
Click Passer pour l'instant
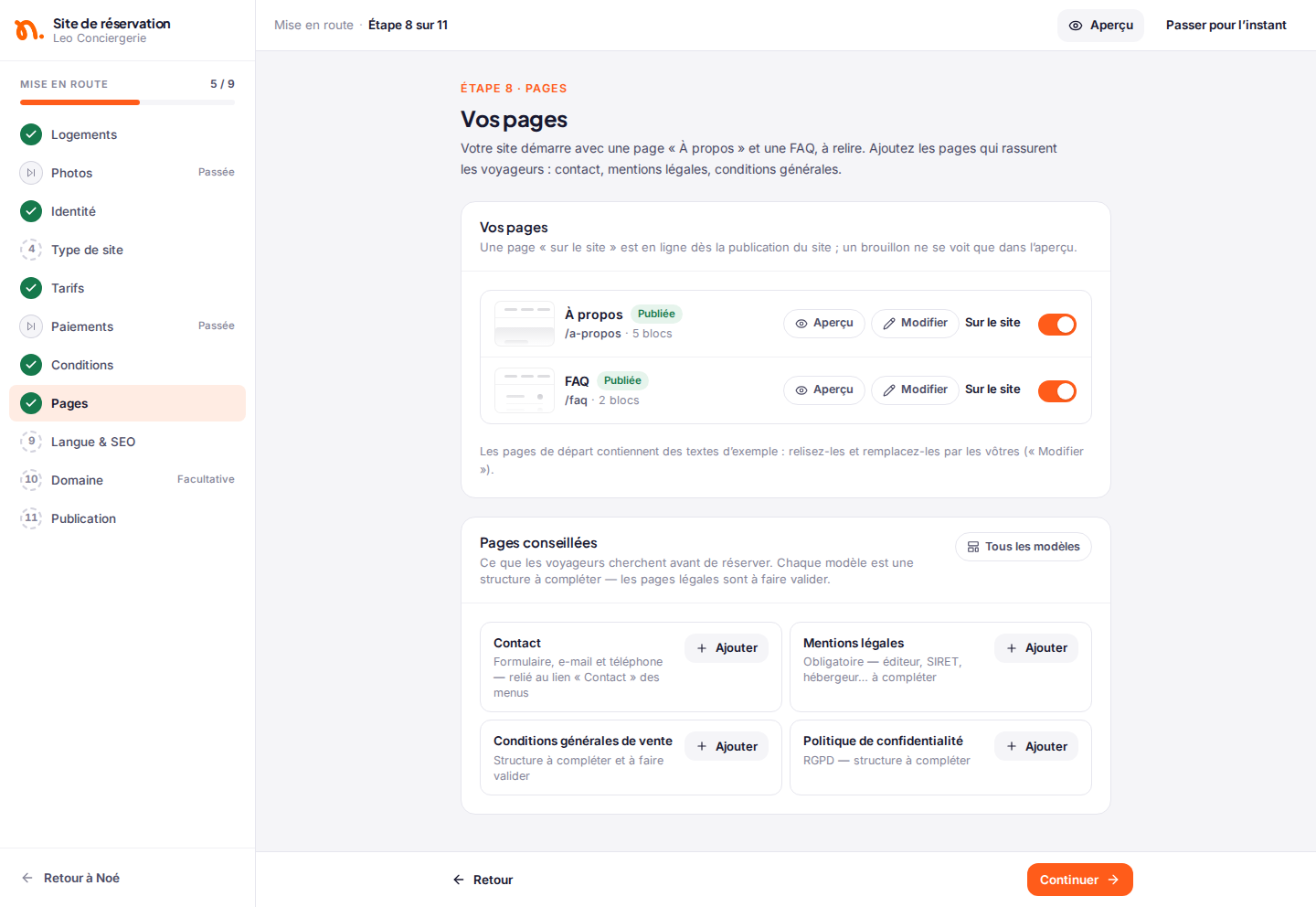click(x=1226, y=26)
